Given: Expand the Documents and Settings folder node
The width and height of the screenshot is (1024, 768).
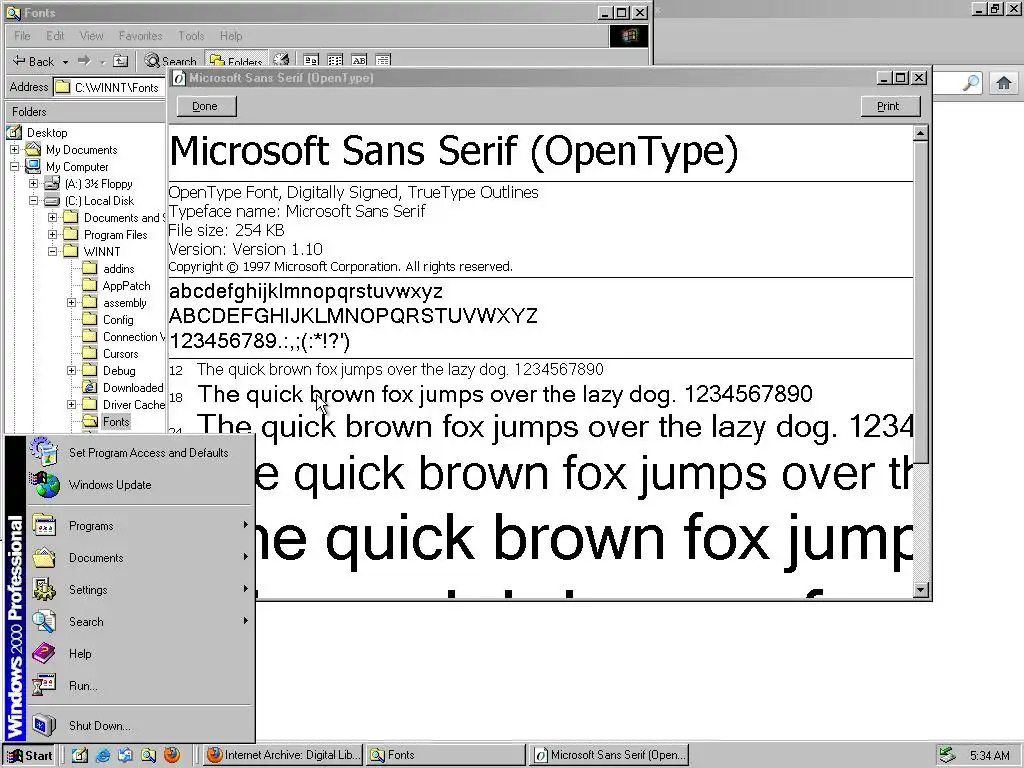Looking at the screenshot, I should (x=52, y=217).
